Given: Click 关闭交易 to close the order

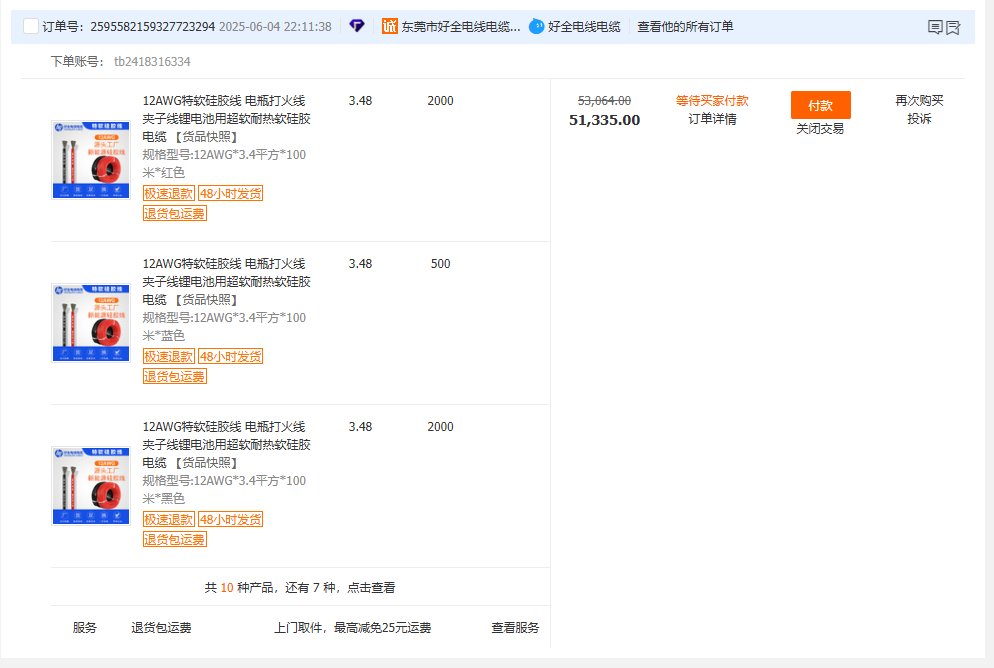Looking at the screenshot, I should (x=820, y=129).
